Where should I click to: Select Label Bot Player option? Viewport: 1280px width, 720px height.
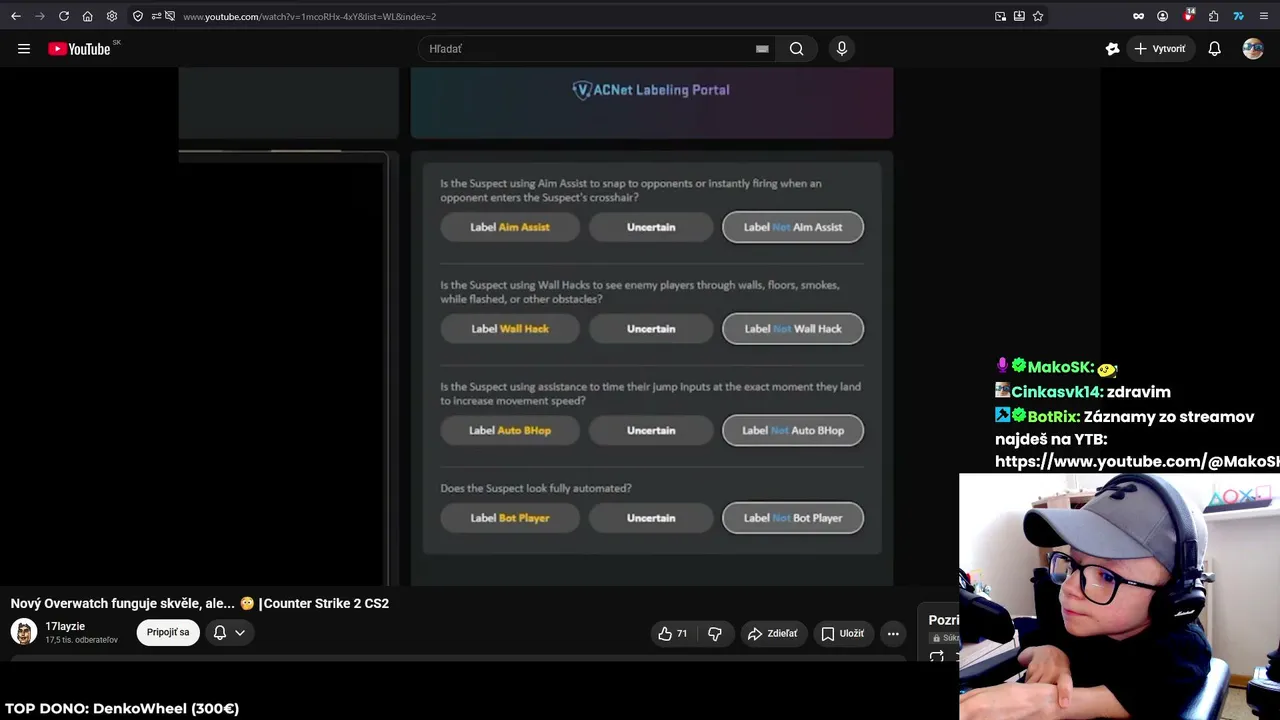510,518
